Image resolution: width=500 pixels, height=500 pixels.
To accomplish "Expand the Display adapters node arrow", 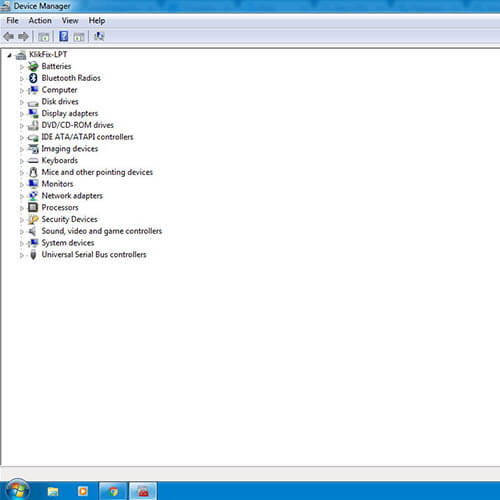I will (x=22, y=114).
